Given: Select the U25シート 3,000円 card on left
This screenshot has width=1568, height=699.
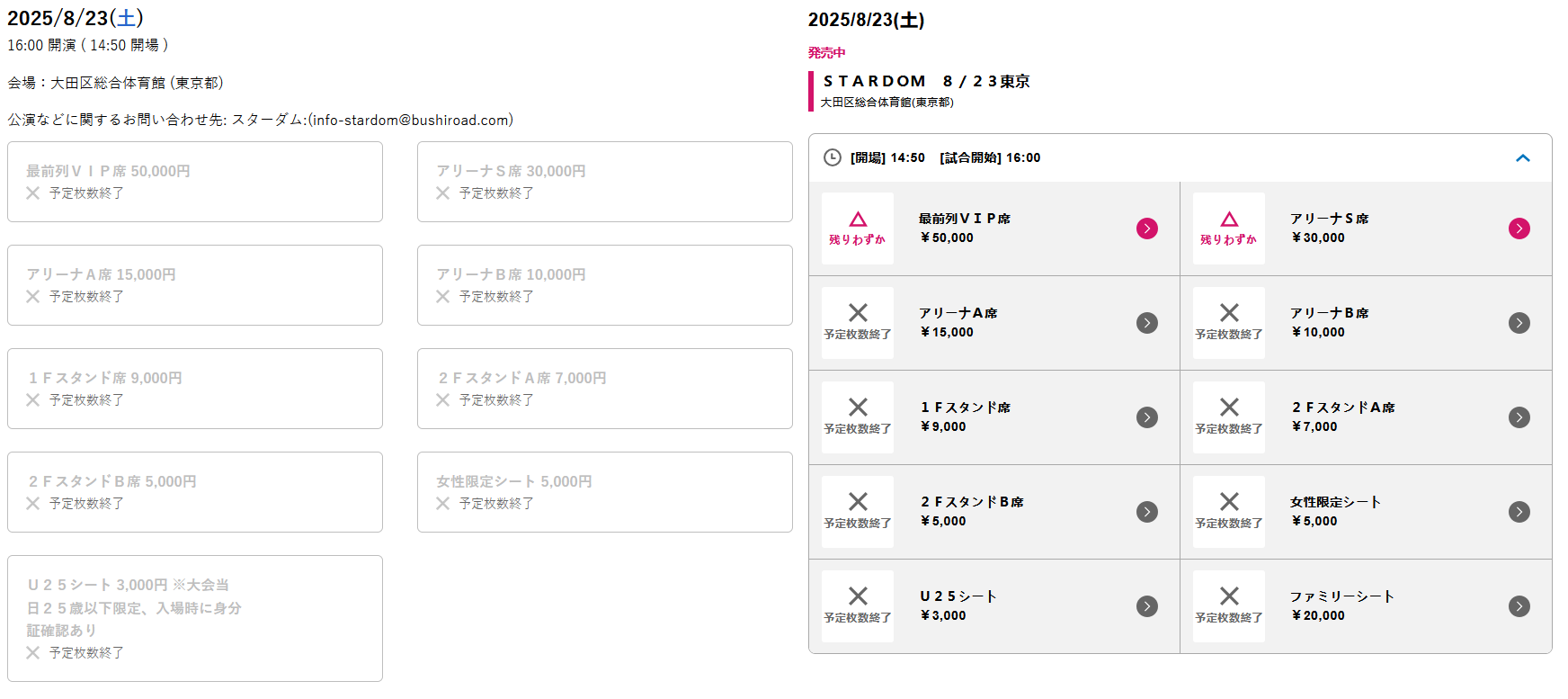Looking at the screenshot, I should (x=195, y=618).
